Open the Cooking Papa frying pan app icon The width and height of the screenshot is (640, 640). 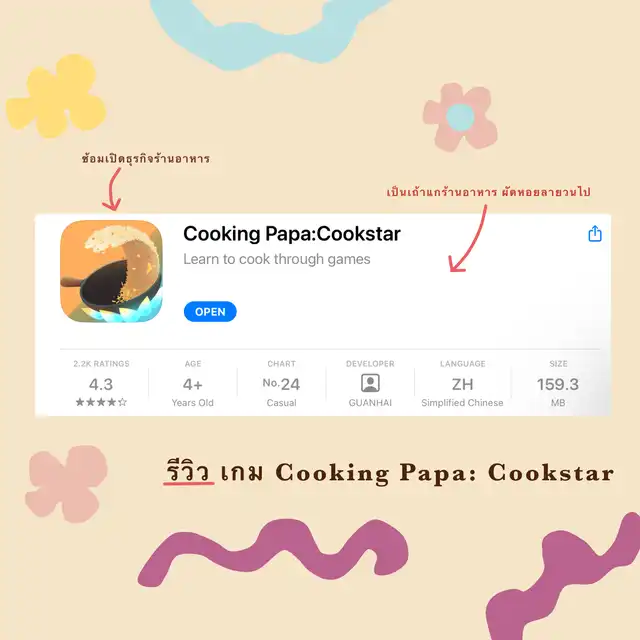[x=111, y=271]
